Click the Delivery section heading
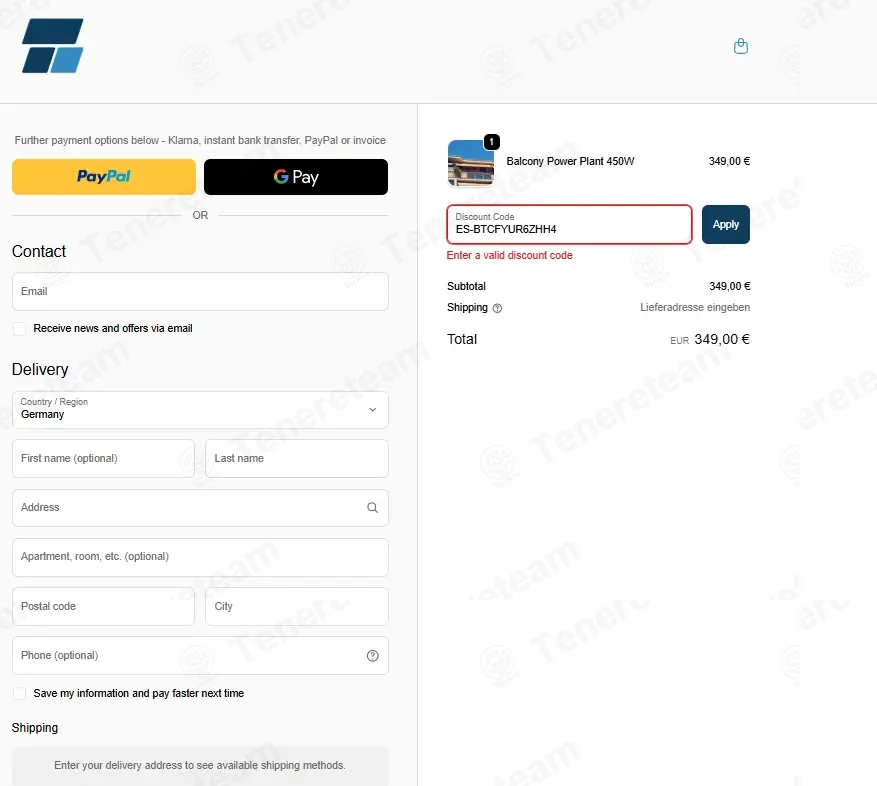This screenshot has width=877, height=786. click(40, 369)
